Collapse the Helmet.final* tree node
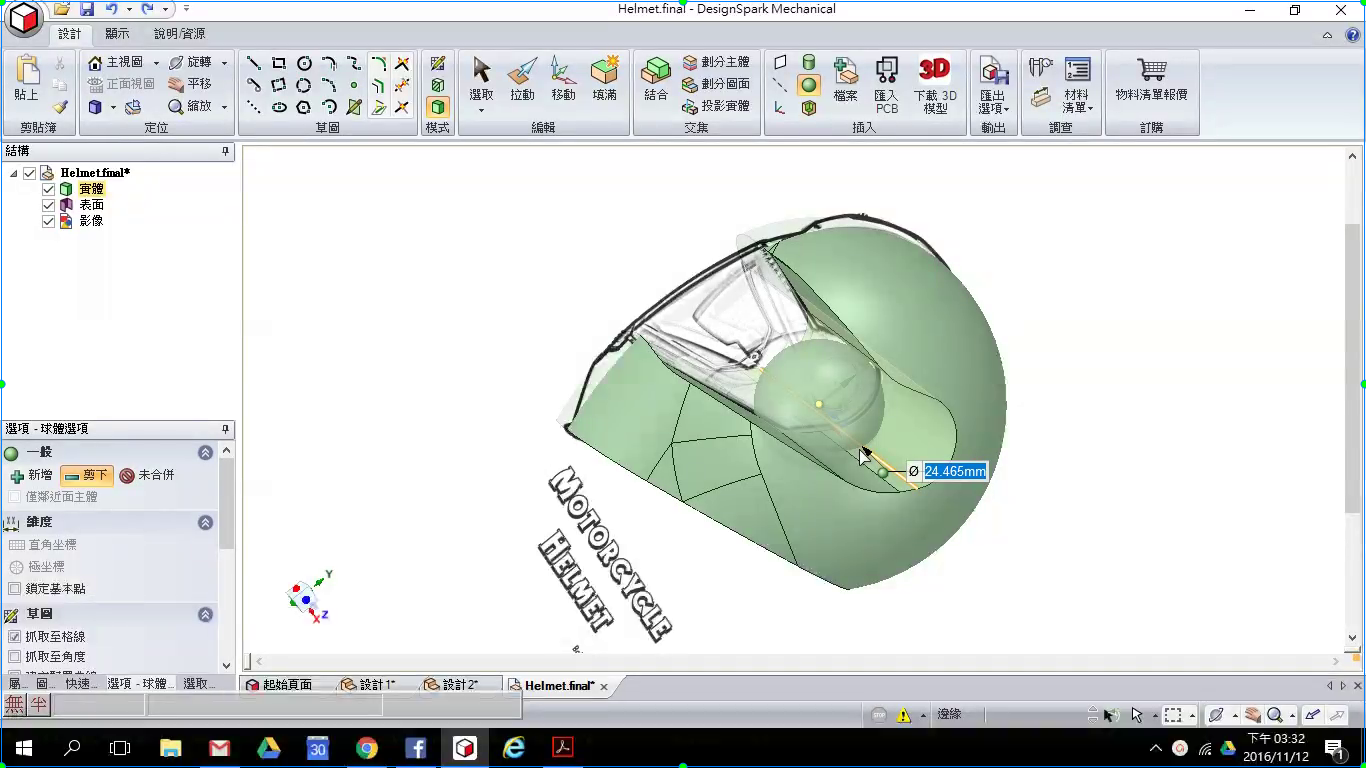This screenshot has height=768, width=1366. coord(14,173)
